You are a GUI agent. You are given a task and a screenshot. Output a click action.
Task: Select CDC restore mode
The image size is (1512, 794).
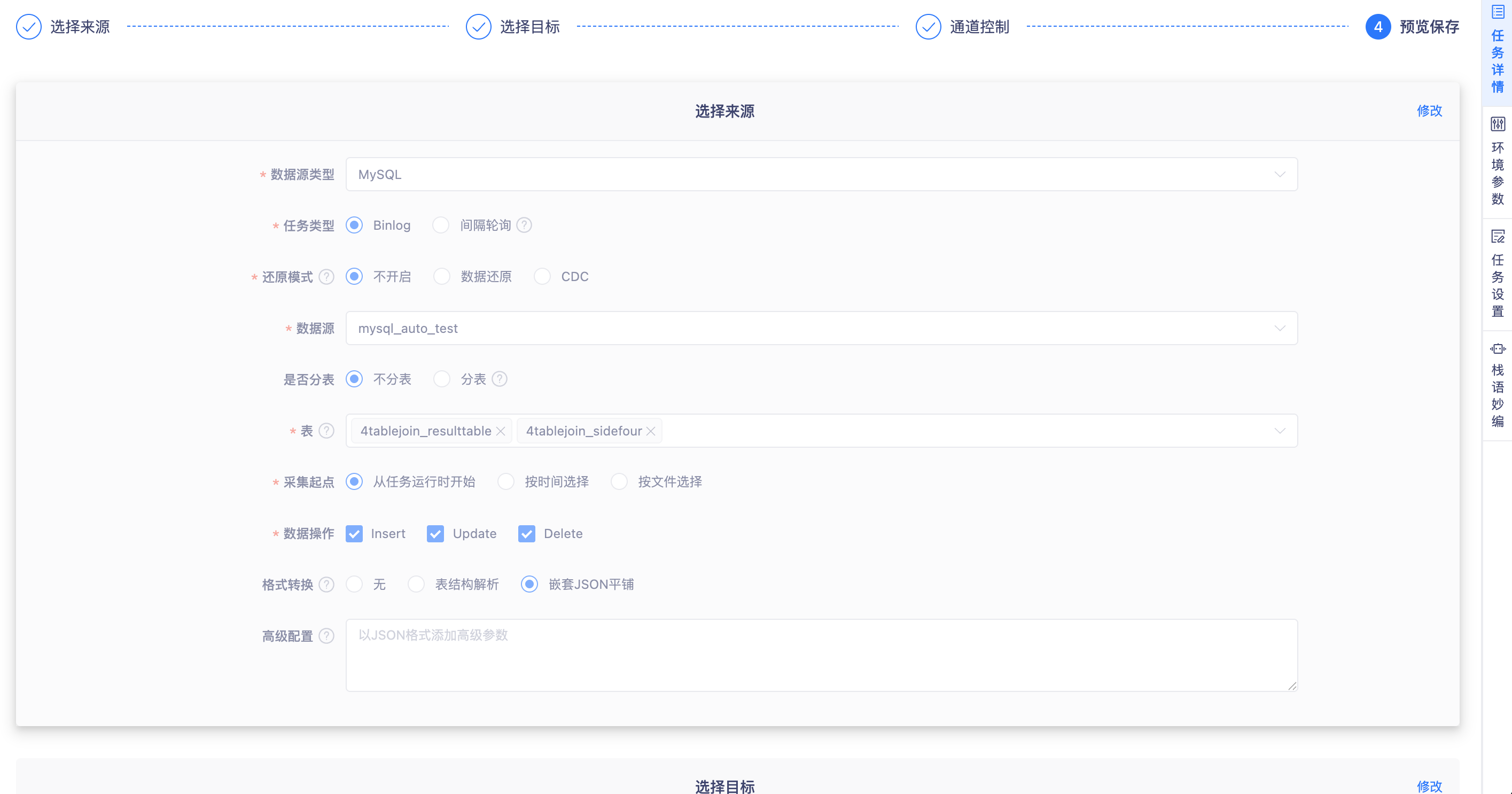pos(542,277)
